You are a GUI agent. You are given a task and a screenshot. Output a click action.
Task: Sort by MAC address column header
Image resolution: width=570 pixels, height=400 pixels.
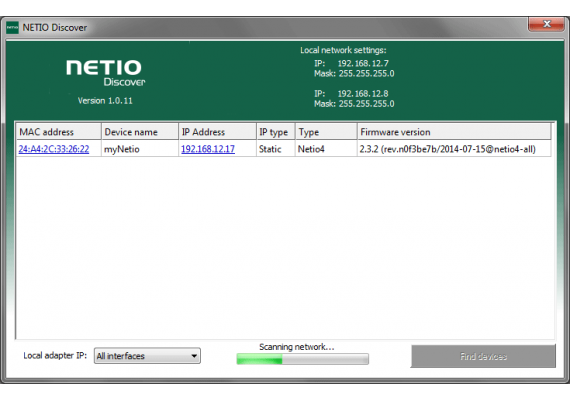[59, 132]
